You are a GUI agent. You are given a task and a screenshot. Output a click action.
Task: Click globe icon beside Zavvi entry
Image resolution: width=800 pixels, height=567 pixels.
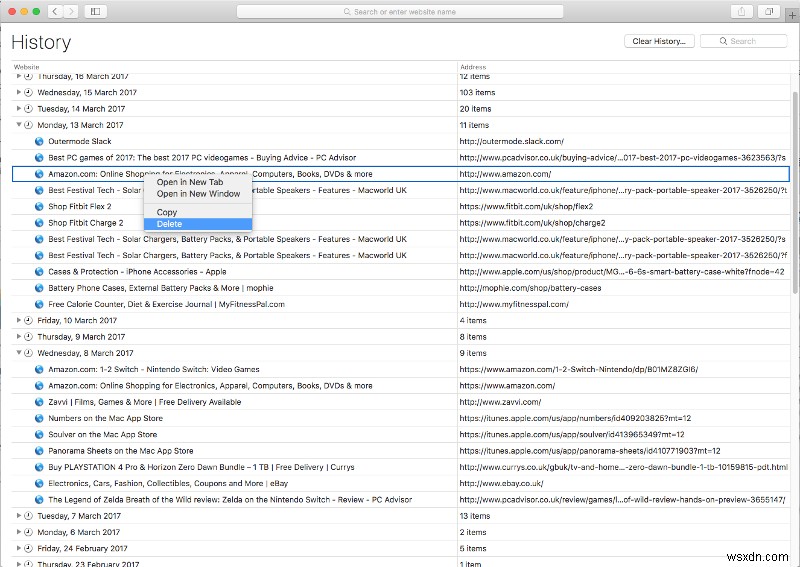tap(39, 402)
